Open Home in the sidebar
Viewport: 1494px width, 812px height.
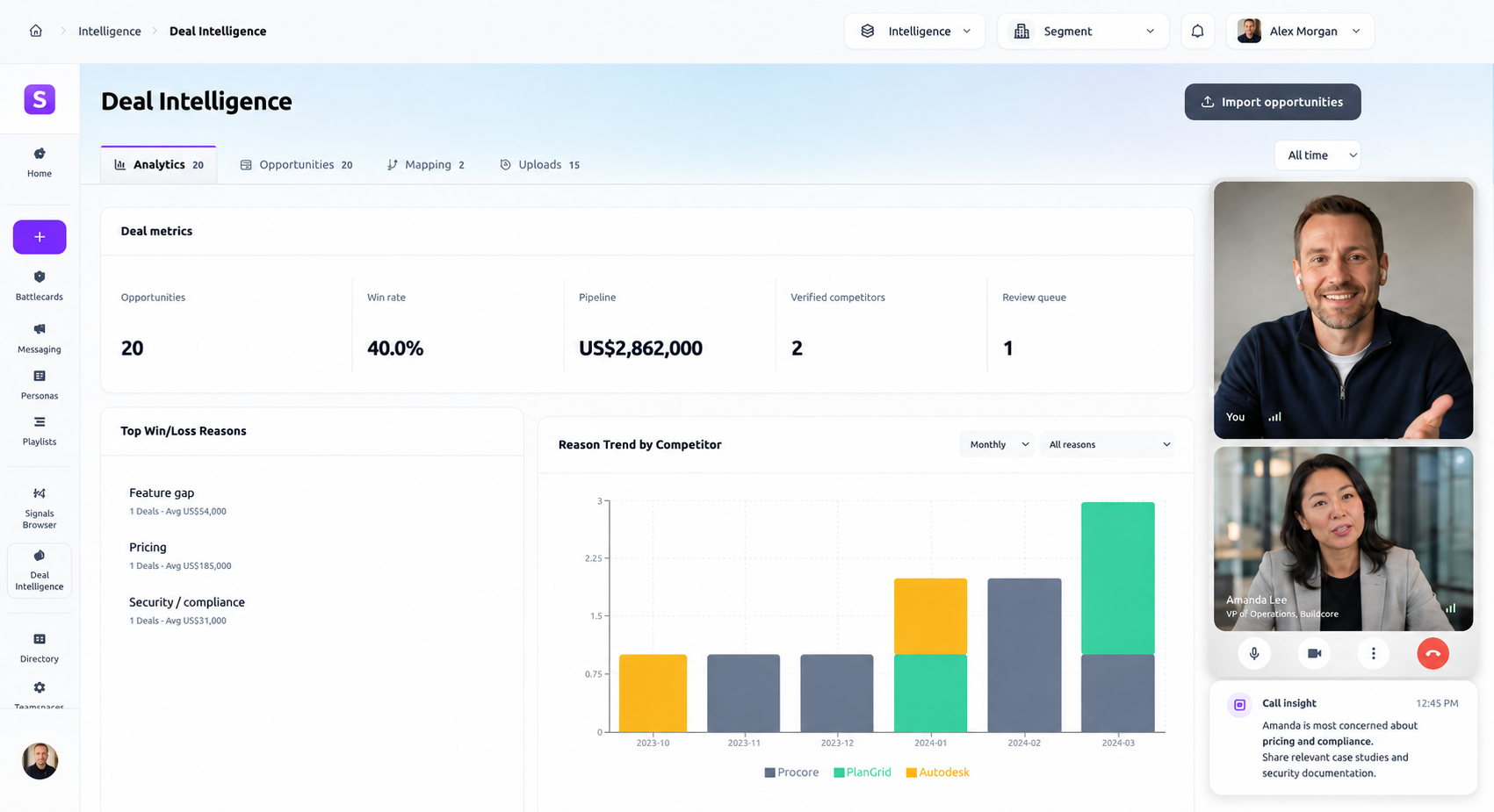point(40,162)
